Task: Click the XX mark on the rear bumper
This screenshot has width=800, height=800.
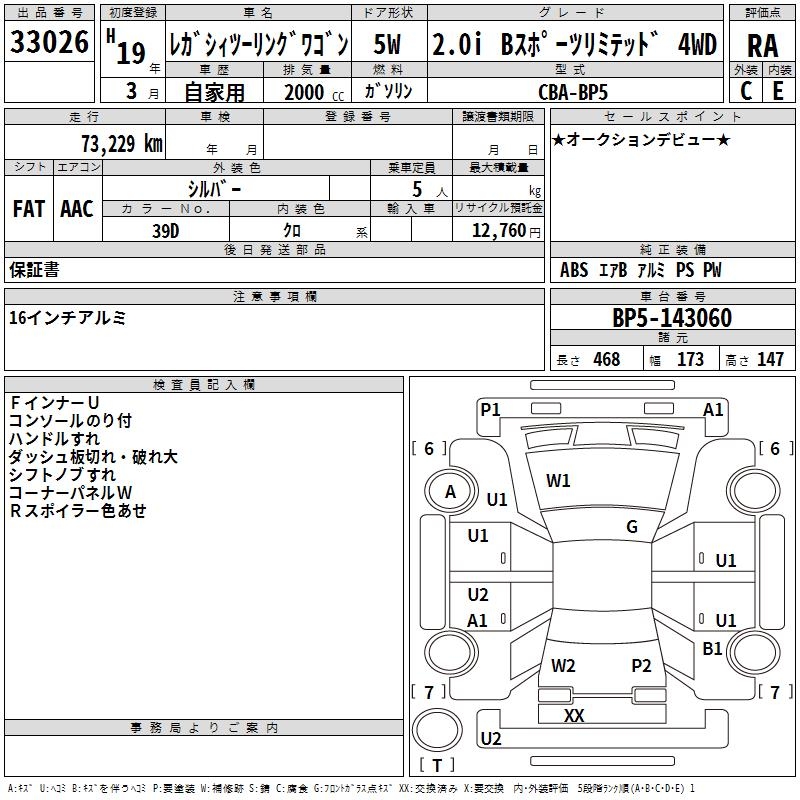Action: (x=574, y=716)
